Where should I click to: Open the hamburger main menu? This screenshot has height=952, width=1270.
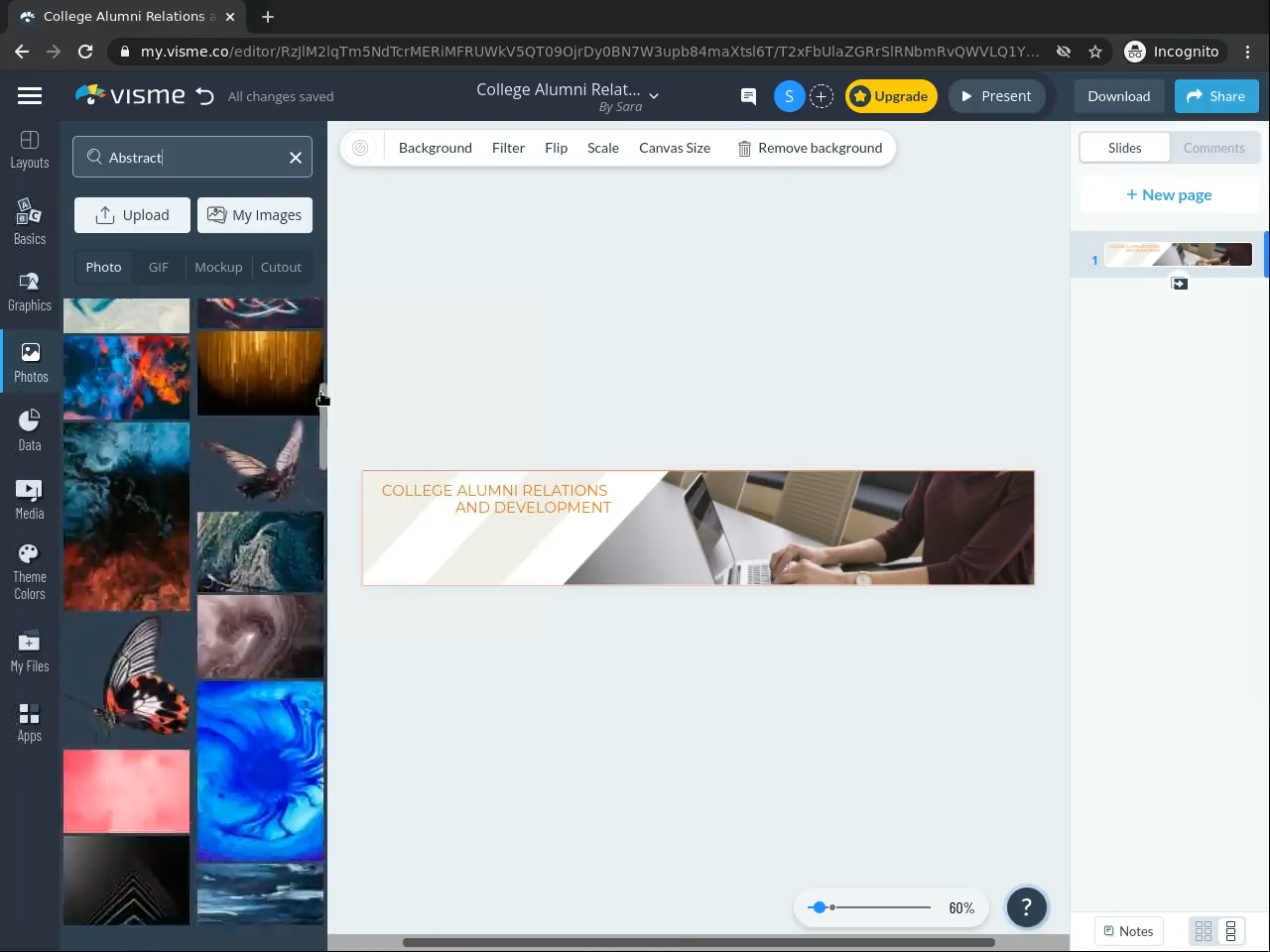[x=30, y=95]
